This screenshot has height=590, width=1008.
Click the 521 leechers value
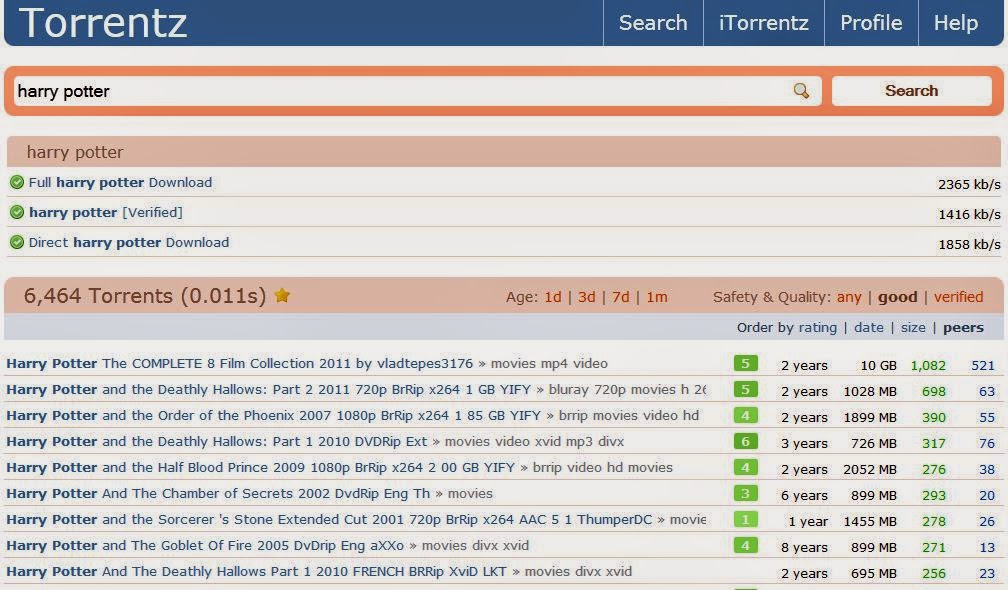tap(983, 365)
